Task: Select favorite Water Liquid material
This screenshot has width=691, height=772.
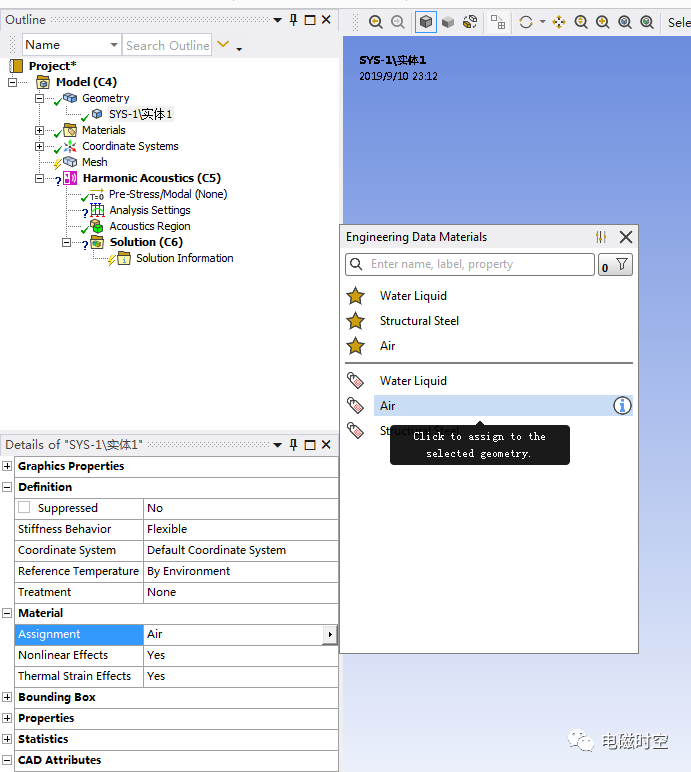Action: pos(413,296)
